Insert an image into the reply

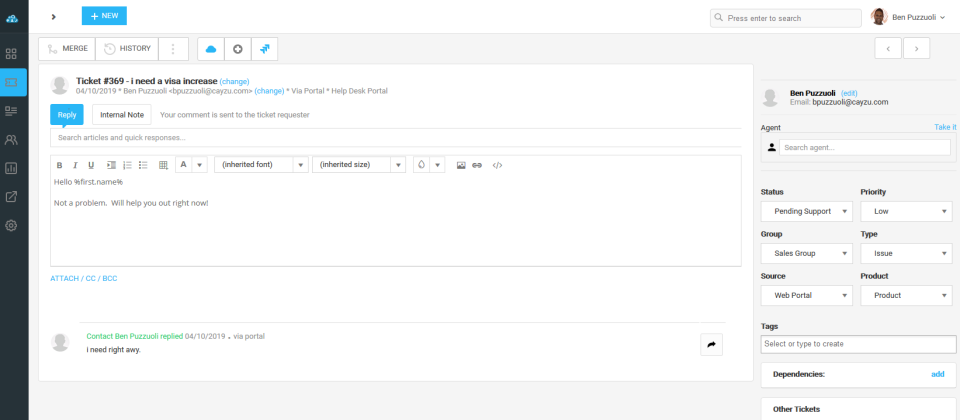coord(461,165)
